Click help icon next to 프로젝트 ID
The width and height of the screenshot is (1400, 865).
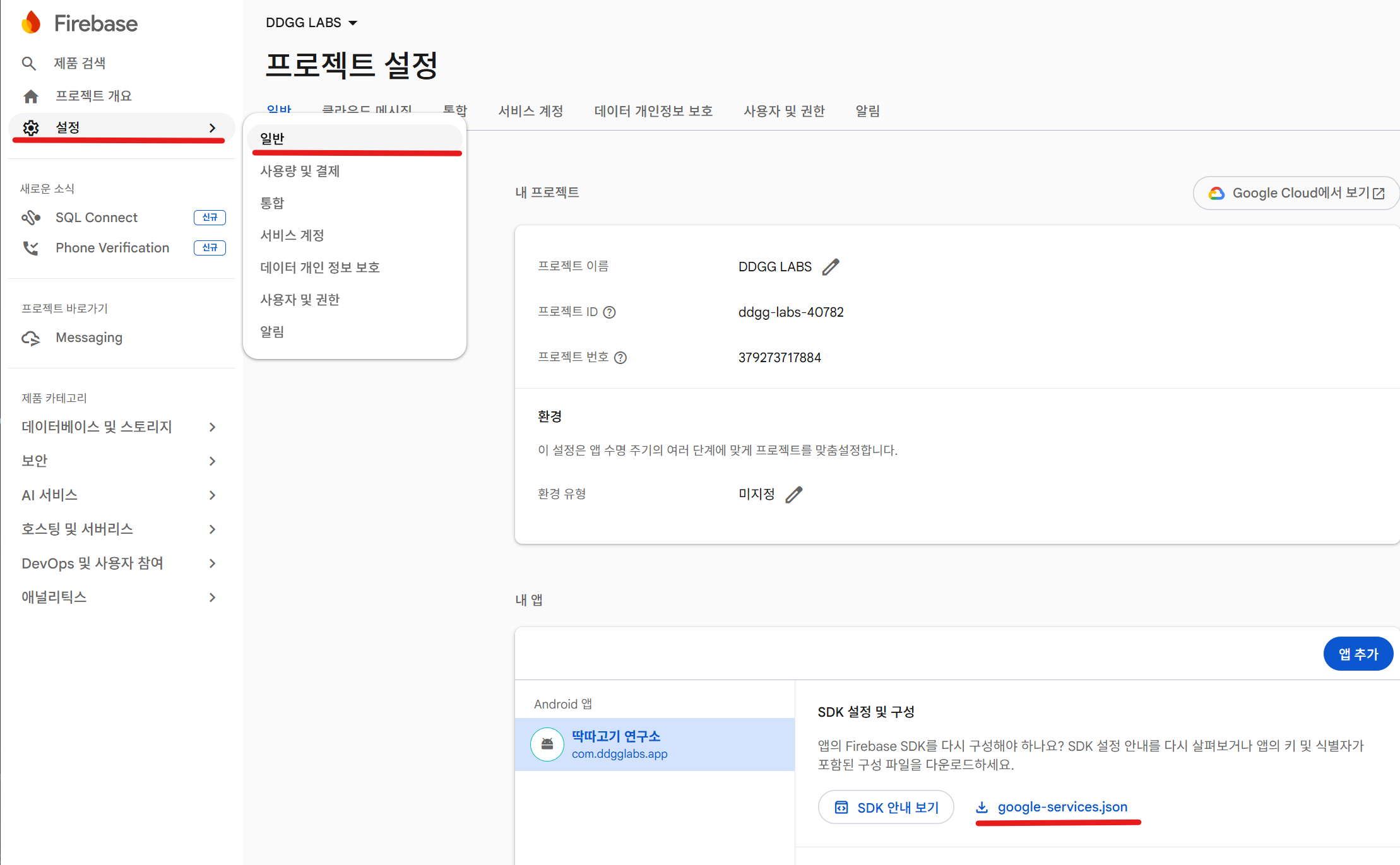tap(609, 312)
